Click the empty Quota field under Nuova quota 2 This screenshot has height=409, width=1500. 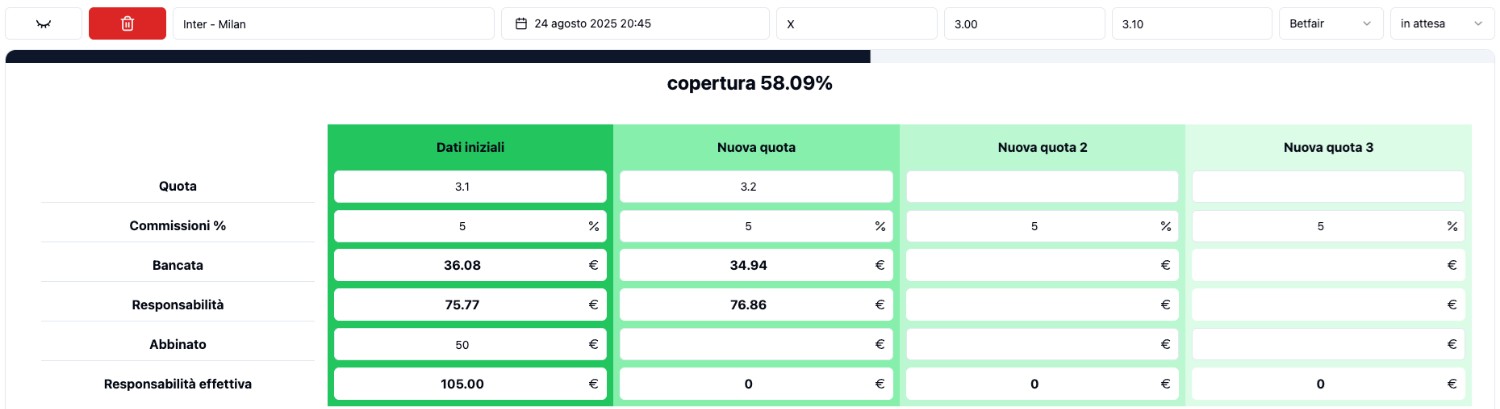coord(1042,186)
